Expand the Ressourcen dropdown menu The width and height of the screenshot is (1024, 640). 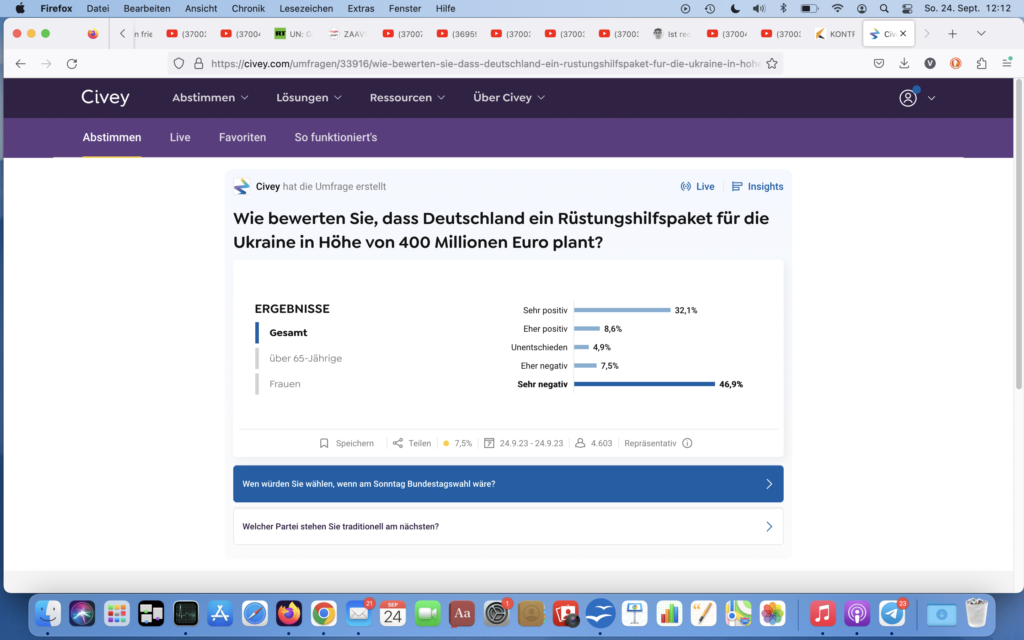coord(408,98)
